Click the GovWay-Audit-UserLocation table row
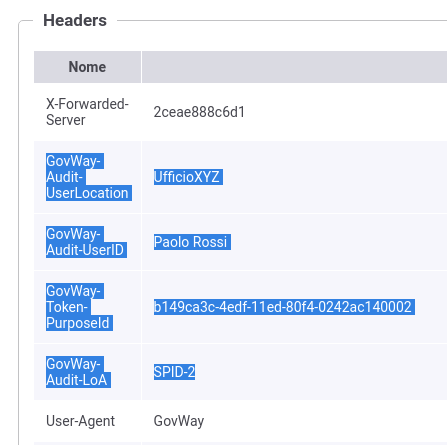The height and width of the screenshot is (445, 447). pyautogui.click(x=240, y=177)
